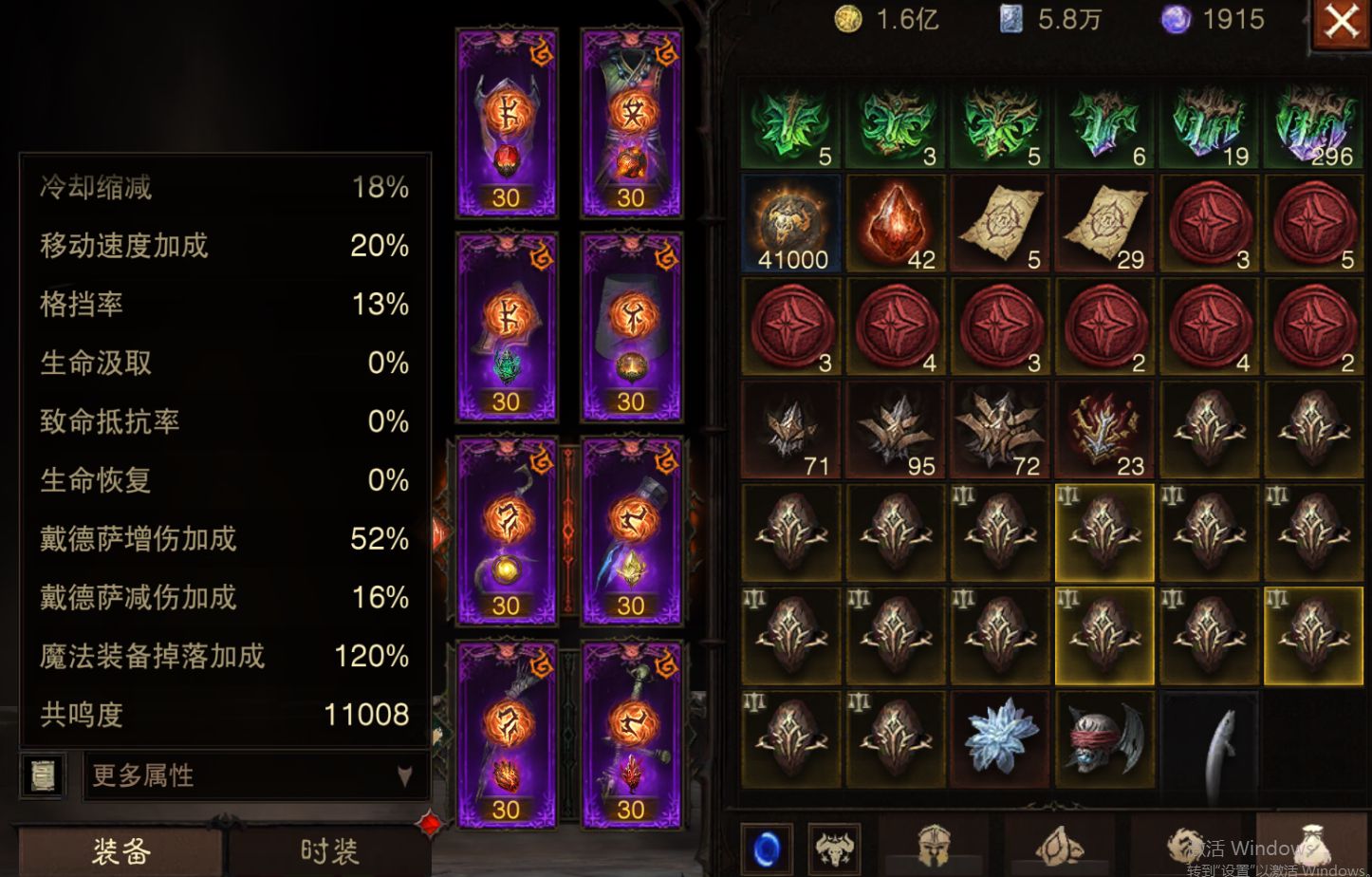
Task: Close the inventory with the X button
Action: tap(1341, 21)
